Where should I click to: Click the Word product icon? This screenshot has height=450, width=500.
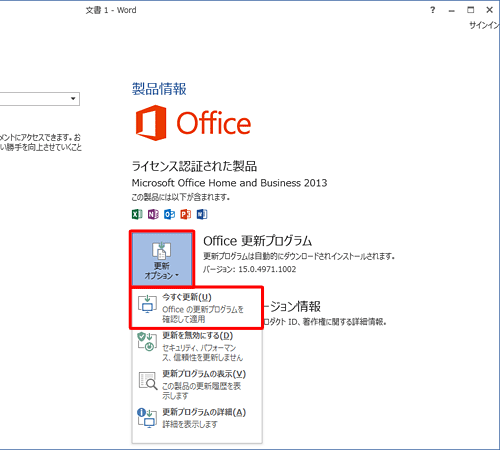pos(202,214)
